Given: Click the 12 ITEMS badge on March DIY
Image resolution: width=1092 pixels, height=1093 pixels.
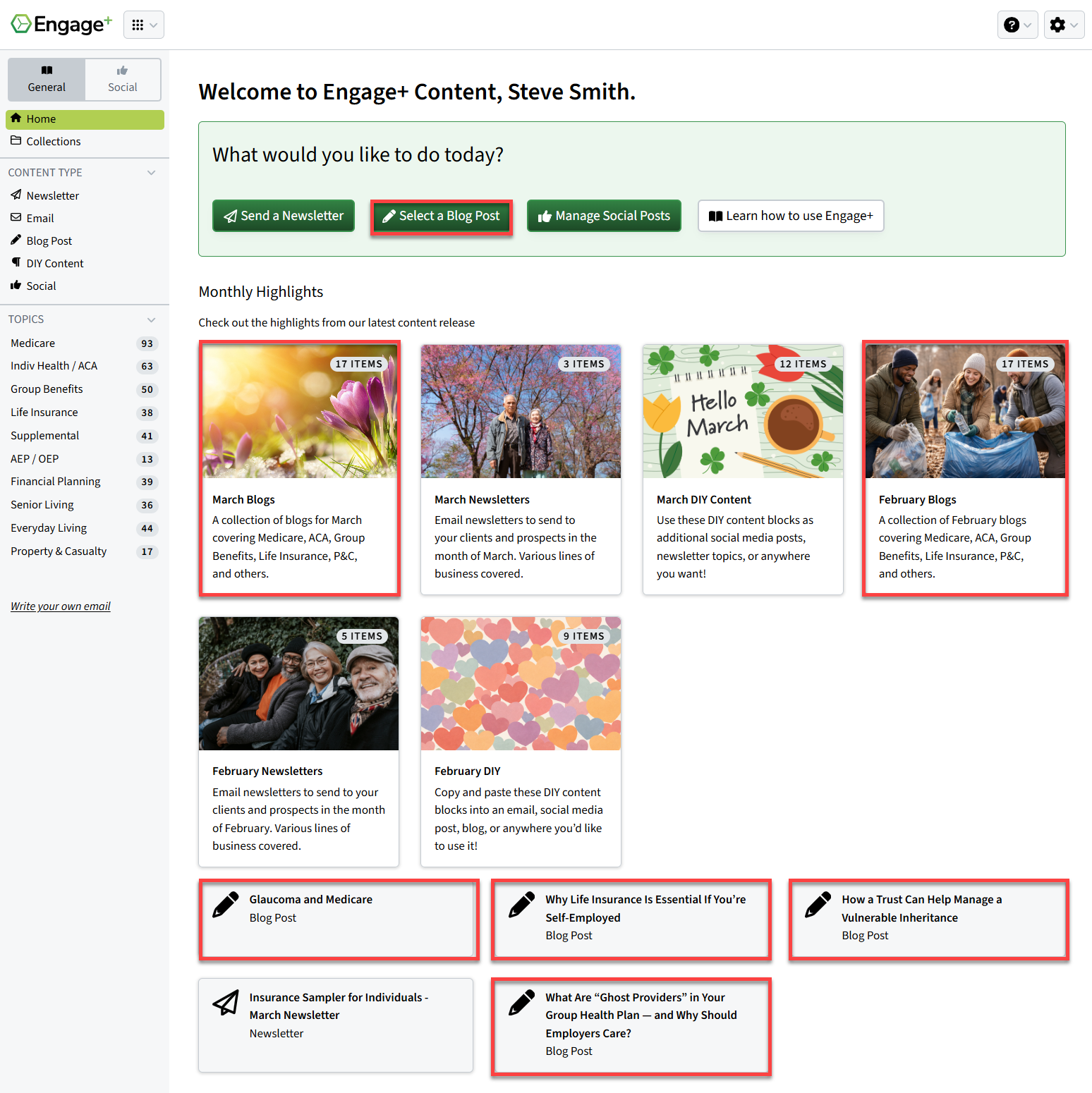Looking at the screenshot, I should [x=803, y=364].
